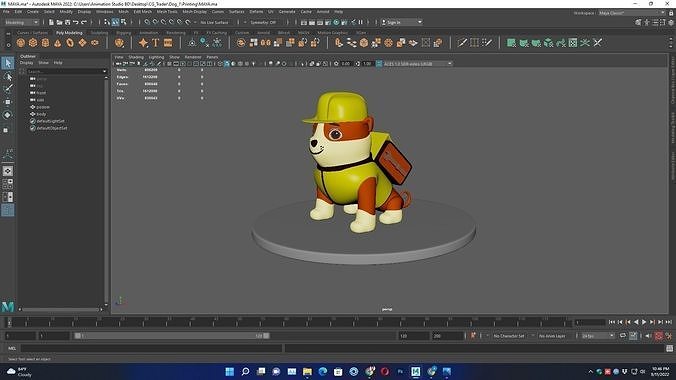Image resolution: width=676 pixels, height=380 pixels.
Task: Open the Sign In dropdown
Action: click(x=401, y=22)
